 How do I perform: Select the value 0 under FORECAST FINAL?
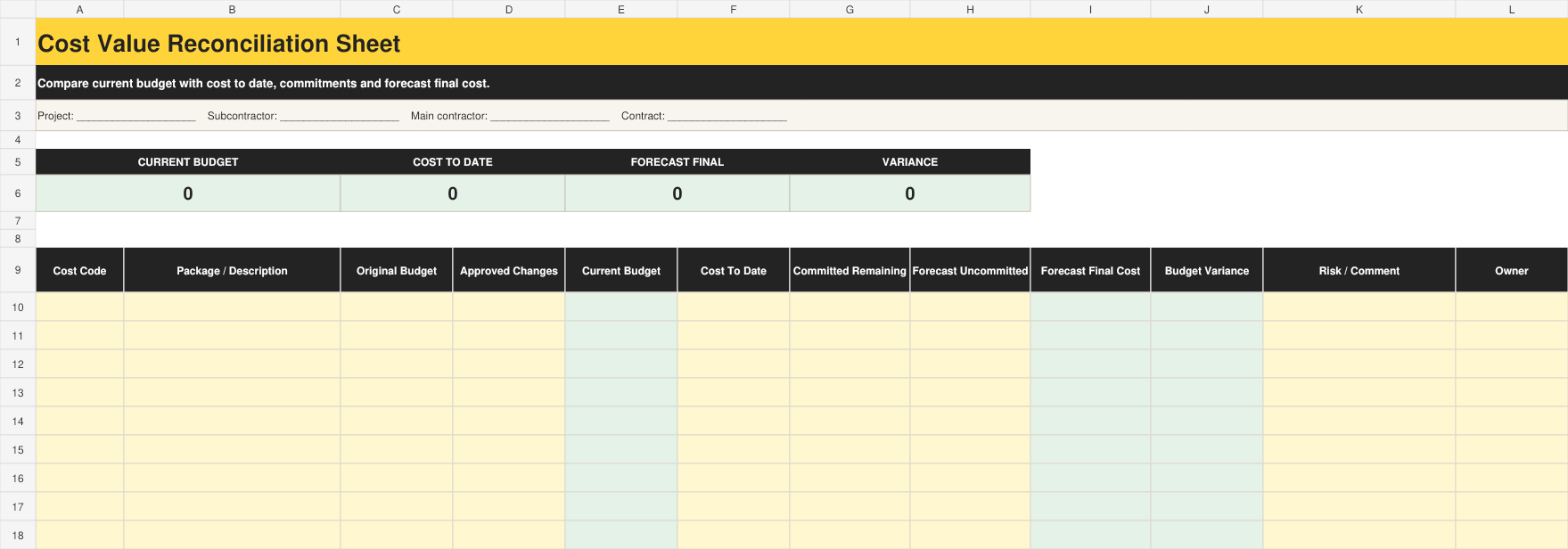677,193
